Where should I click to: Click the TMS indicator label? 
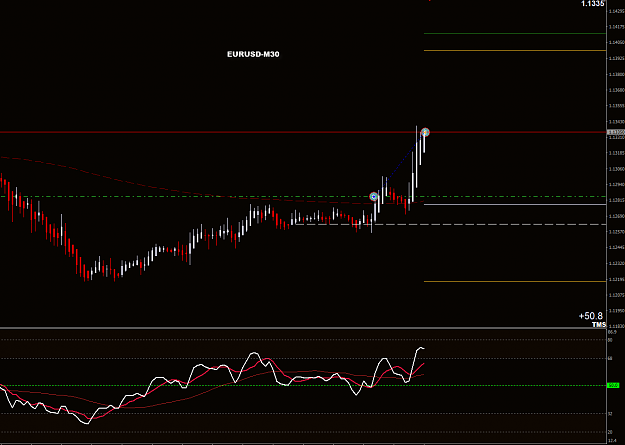(599, 325)
